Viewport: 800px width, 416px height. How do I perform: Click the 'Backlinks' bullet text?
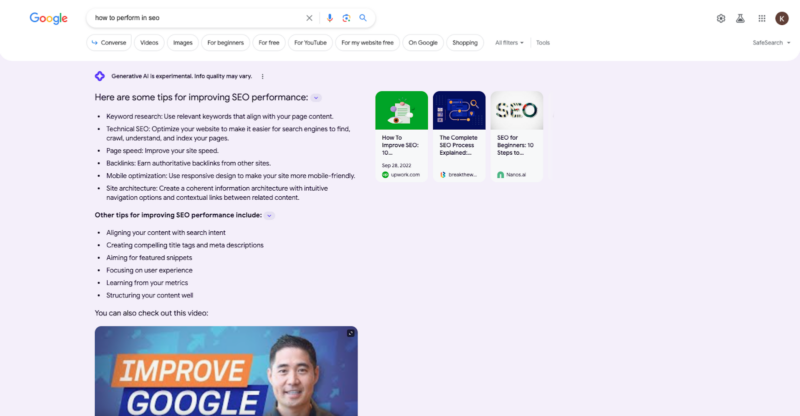tap(188, 163)
